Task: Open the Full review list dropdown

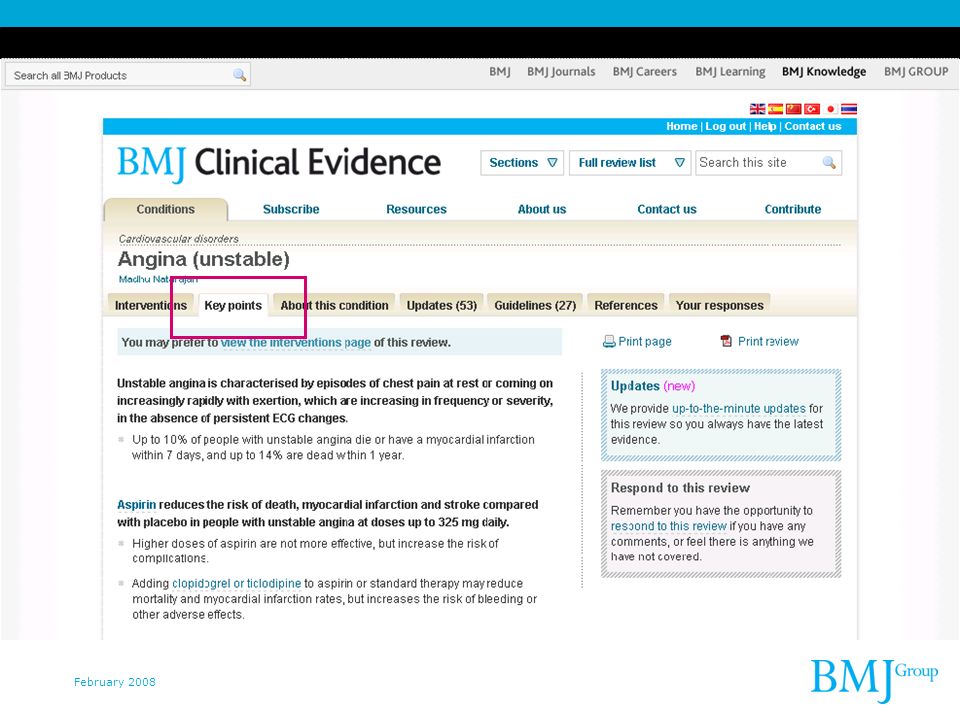Action: coord(630,163)
